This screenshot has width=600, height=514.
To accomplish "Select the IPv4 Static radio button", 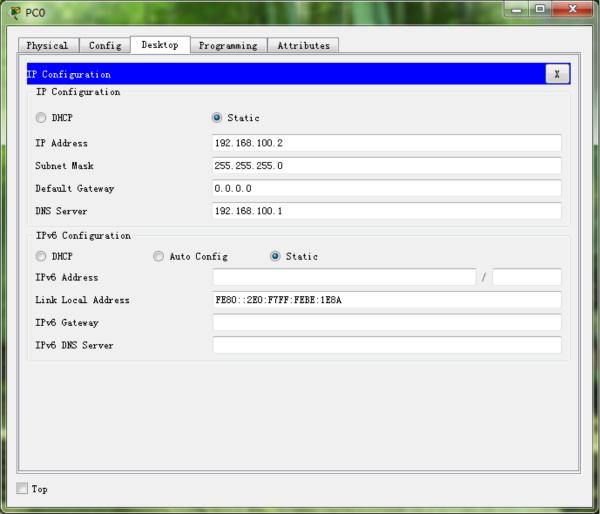I will [x=217, y=117].
